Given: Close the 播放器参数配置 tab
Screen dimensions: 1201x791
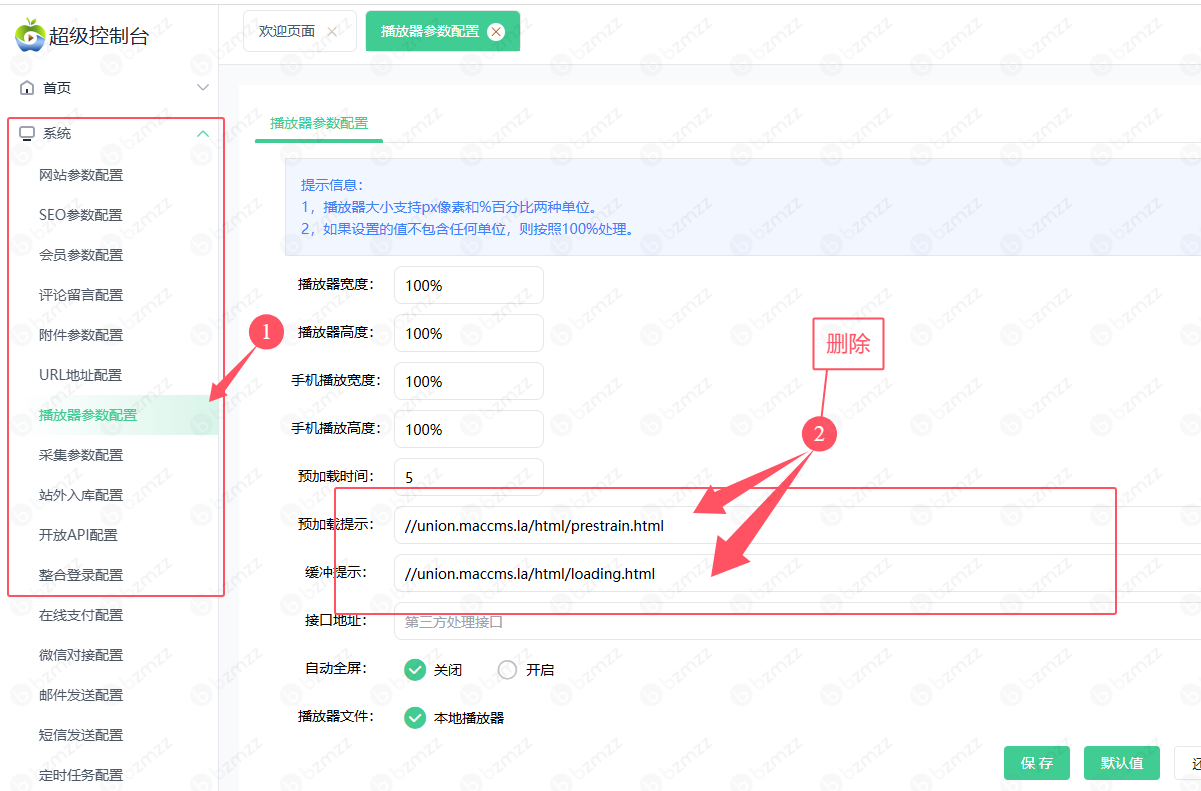Looking at the screenshot, I should (x=496, y=32).
